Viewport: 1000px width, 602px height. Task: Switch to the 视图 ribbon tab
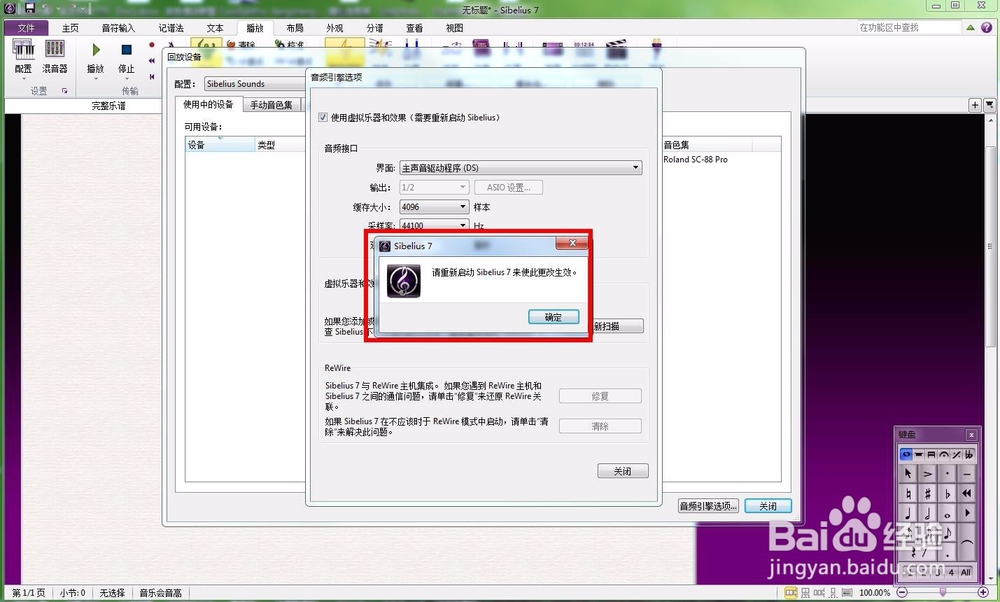click(455, 28)
